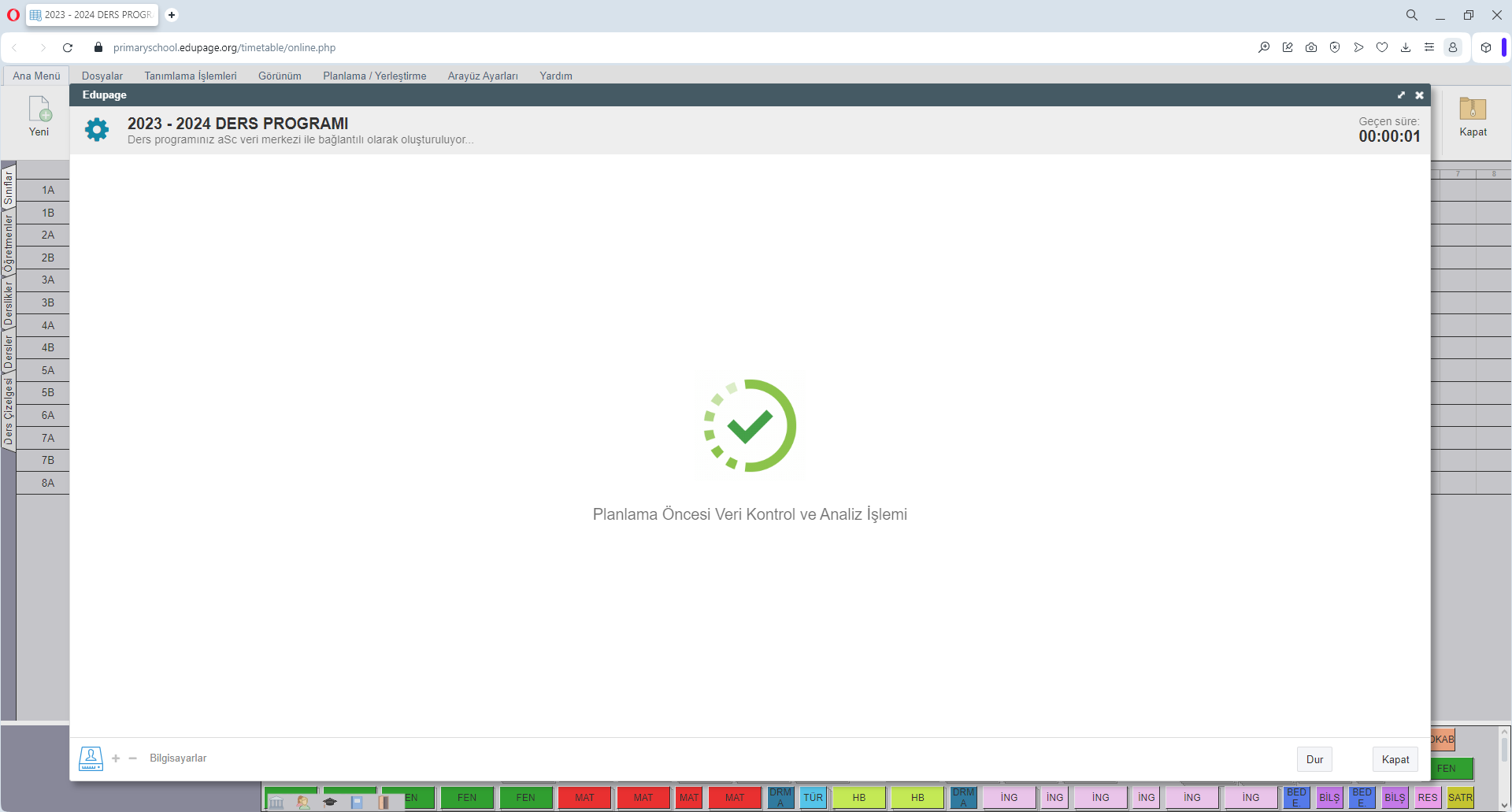This screenshot has height=812, width=1512.
Task: Click the lesson panel scrollbar up arrow
Action: [1504, 732]
